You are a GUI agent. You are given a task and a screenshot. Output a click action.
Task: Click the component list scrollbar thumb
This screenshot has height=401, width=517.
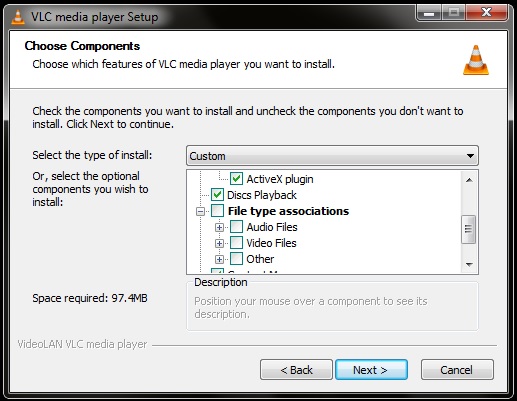pyautogui.click(x=469, y=229)
